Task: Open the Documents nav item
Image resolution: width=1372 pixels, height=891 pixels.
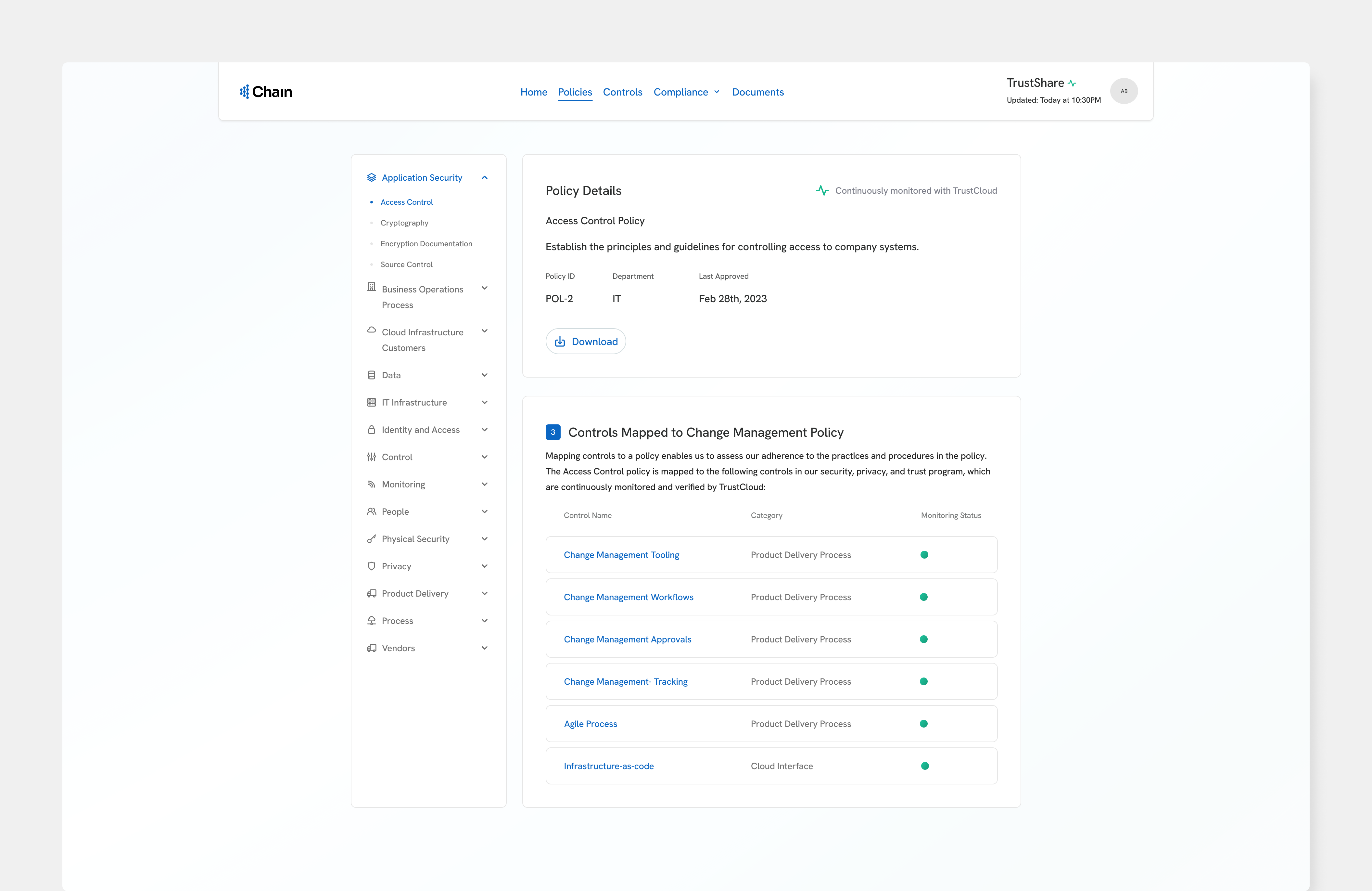Action: [757, 92]
